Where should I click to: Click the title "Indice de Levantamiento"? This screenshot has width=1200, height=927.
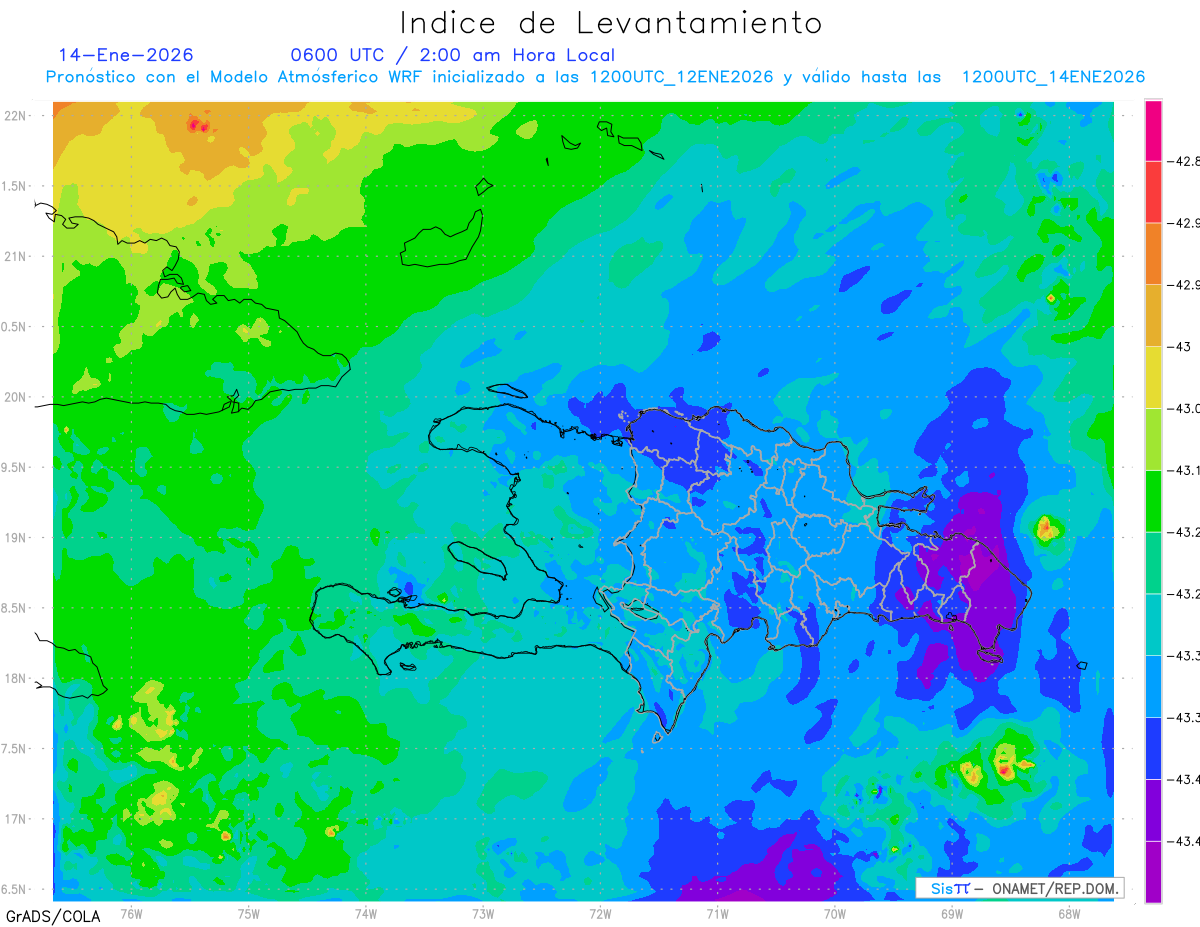(x=611, y=23)
